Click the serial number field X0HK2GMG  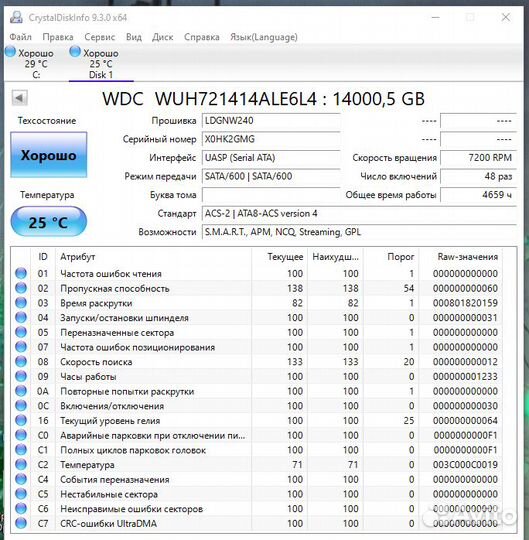tap(271, 139)
